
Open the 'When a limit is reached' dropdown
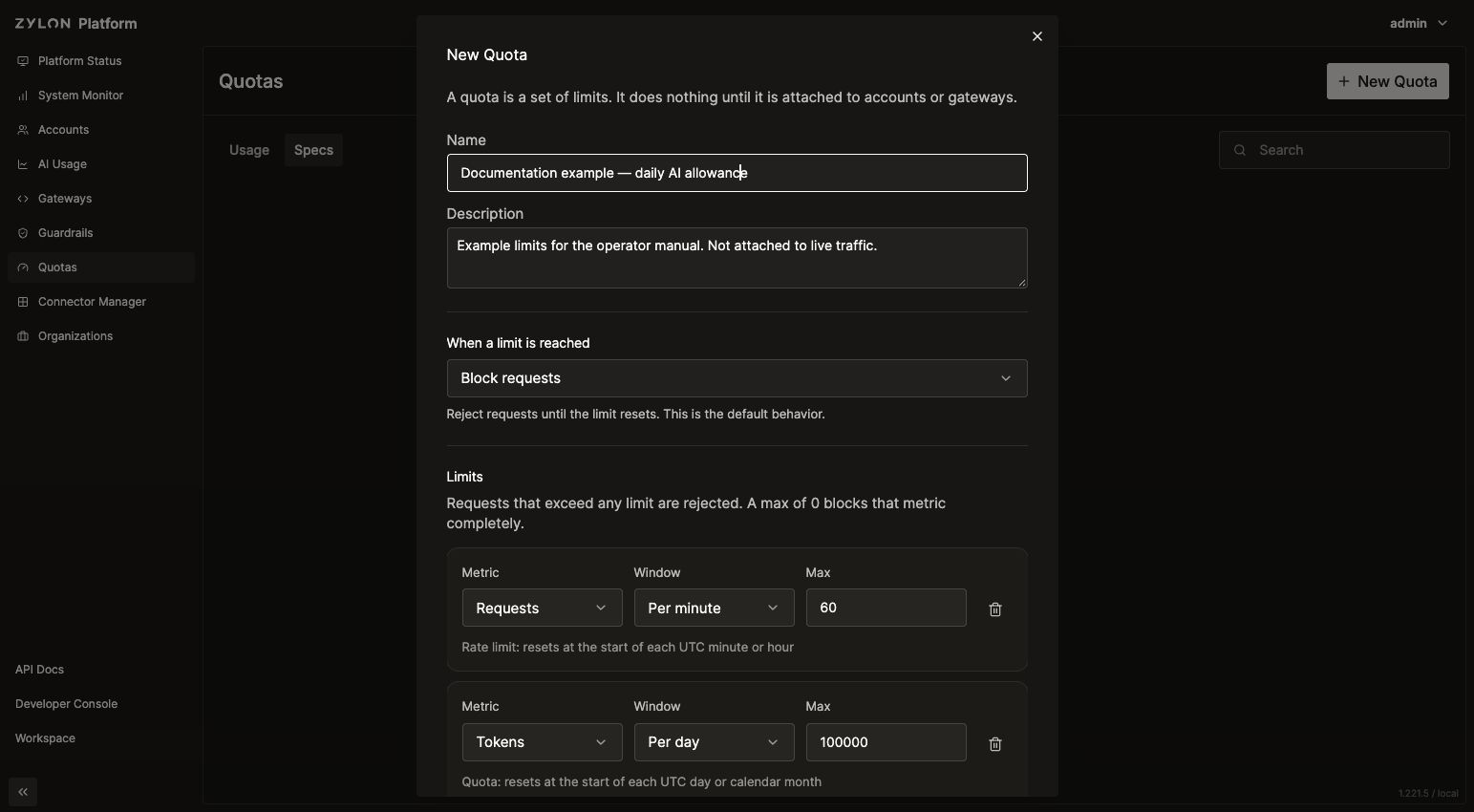pyautogui.click(x=737, y=378)
